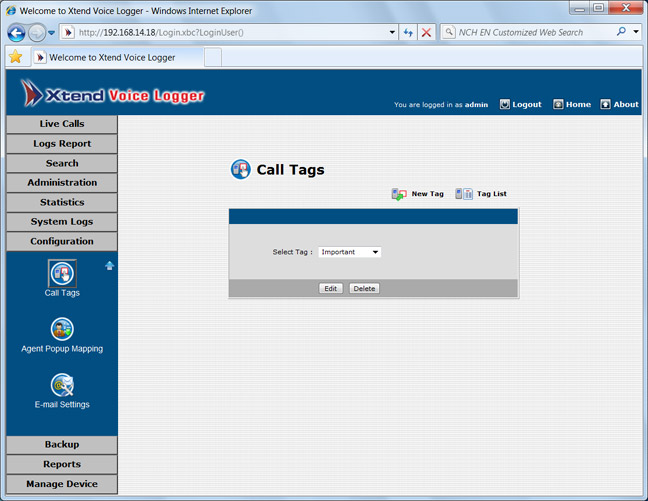Click the New Tag icon

pos(399,194)
